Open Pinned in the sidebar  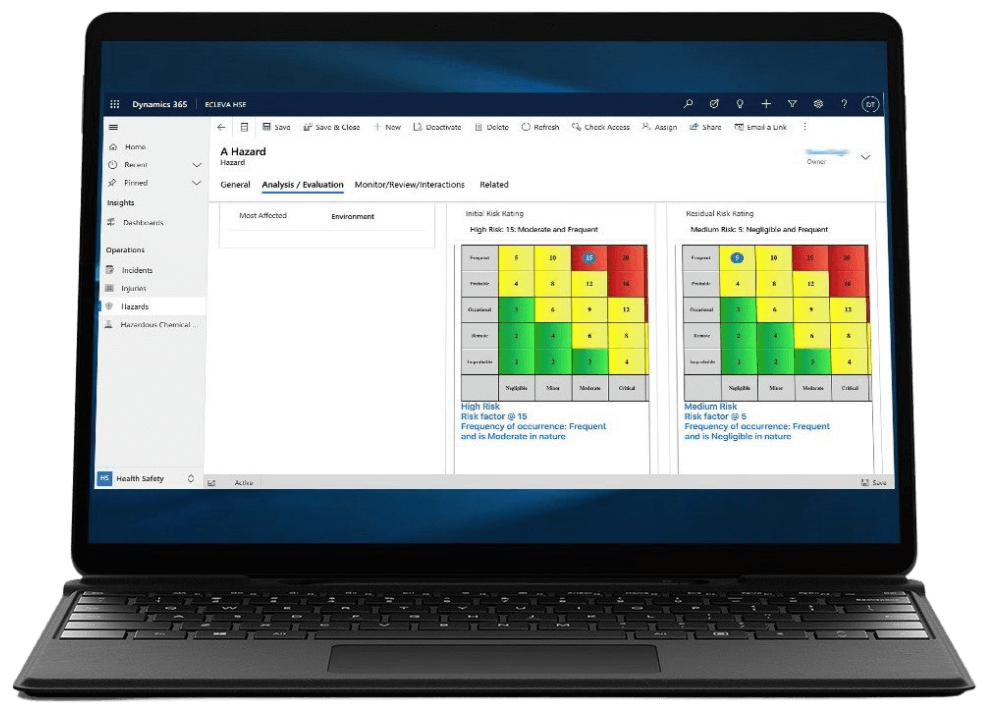[136, 183]
